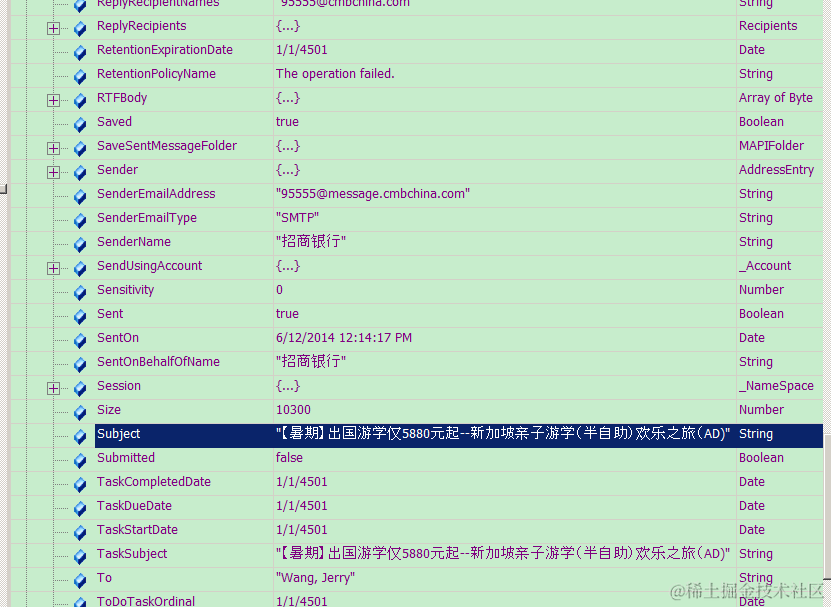Select the RetentionExpirationDate property name

click(x=165, y=50)
